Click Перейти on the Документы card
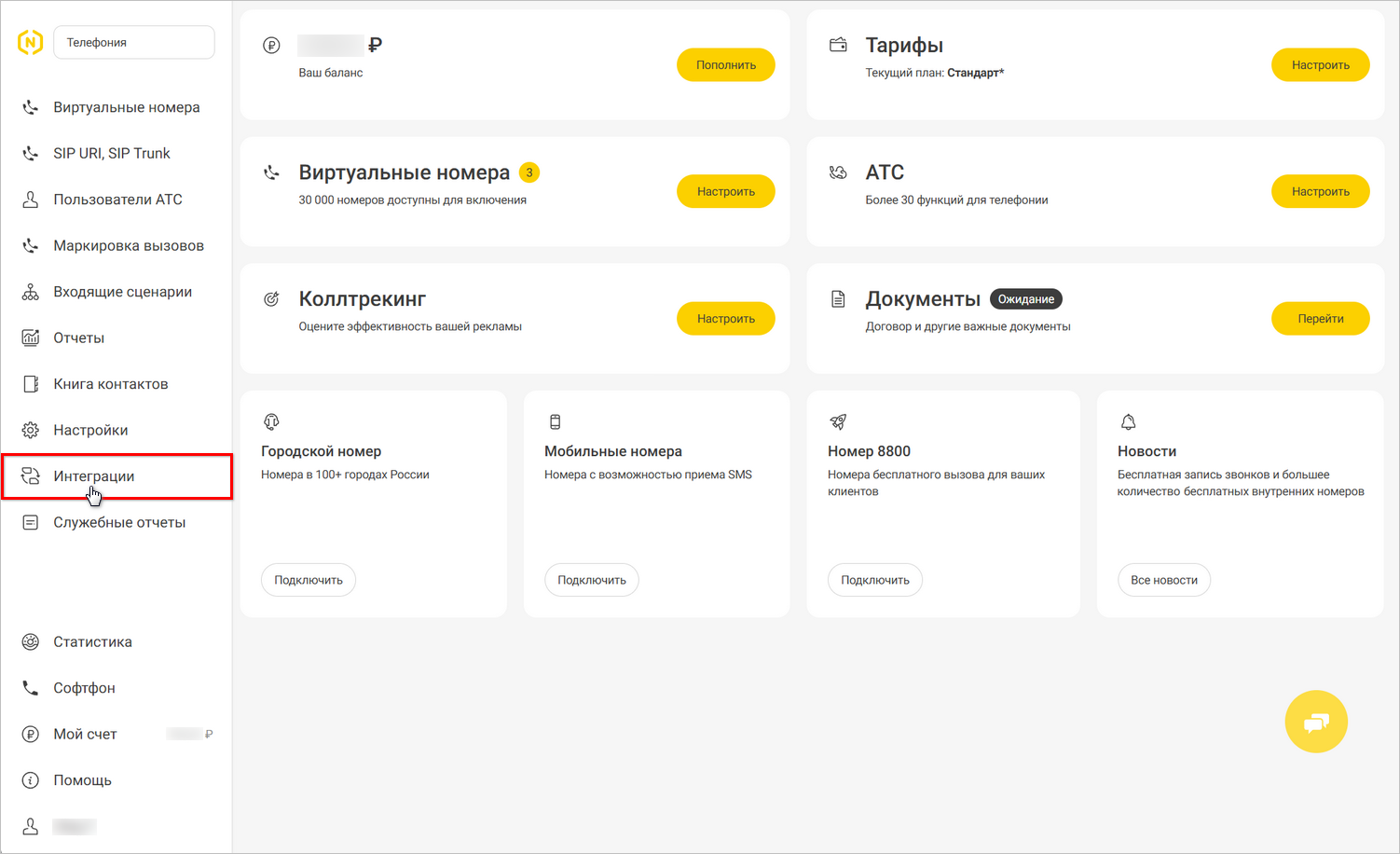This screenshot has height=854, width=1400. coord(1320,318)
